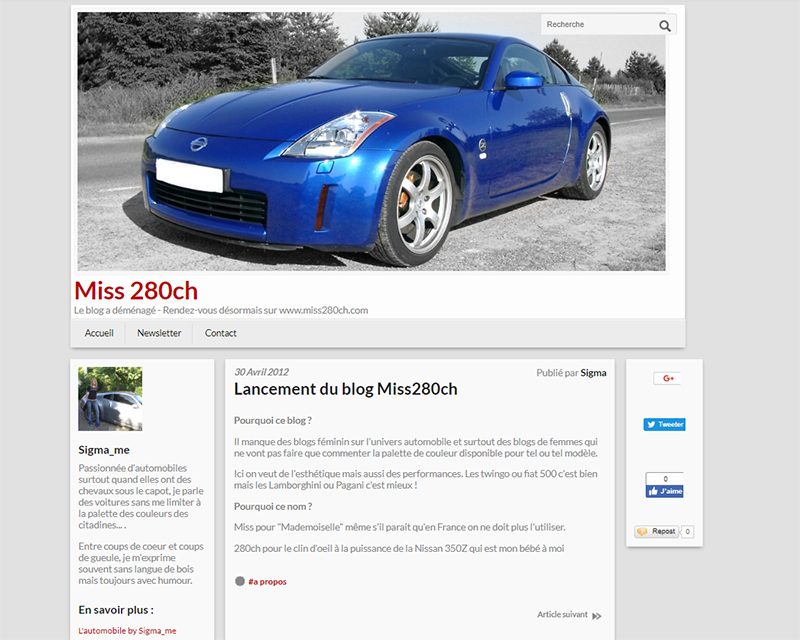Image resolution: width=800 pixels, height=640 pixels.
Task: Open the Accueil menu item
Action: click(99, 333)
